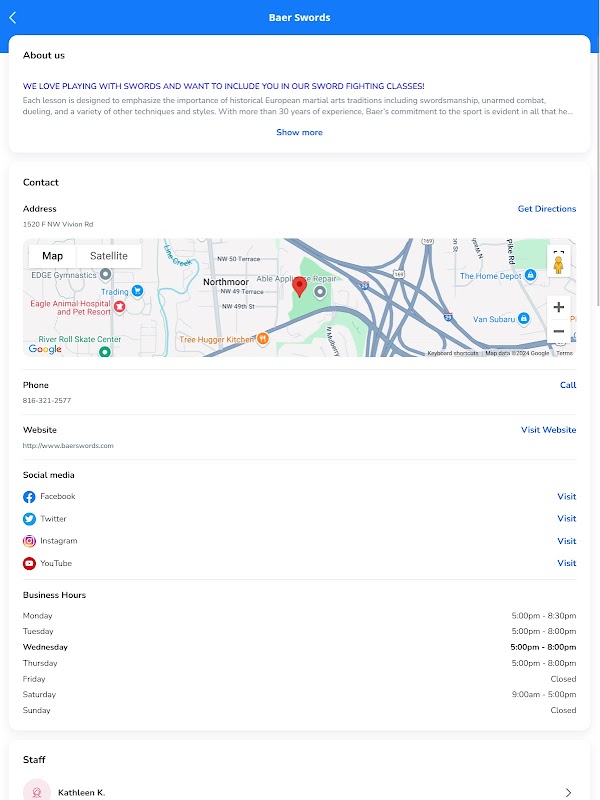Call the business phone number
The height and width of the screenshot is (800, 600).
[568, 385]
